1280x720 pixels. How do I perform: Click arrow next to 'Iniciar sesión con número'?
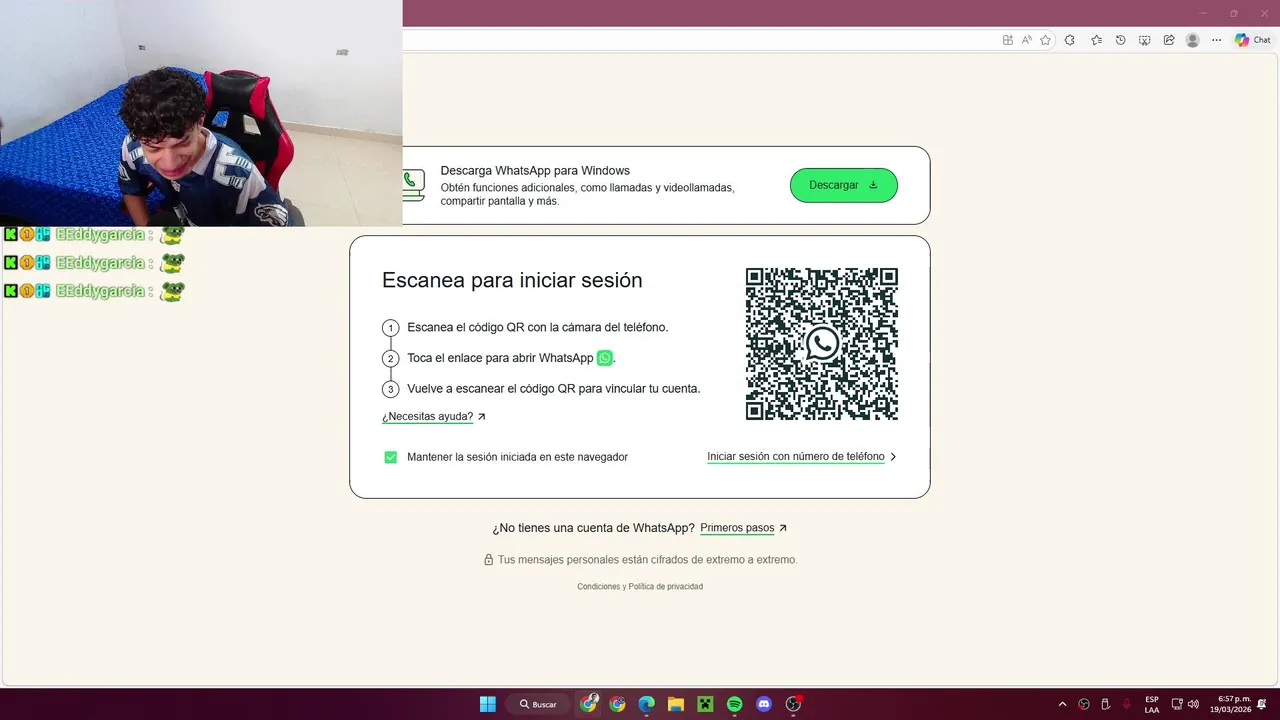click(x=893, y=457)
